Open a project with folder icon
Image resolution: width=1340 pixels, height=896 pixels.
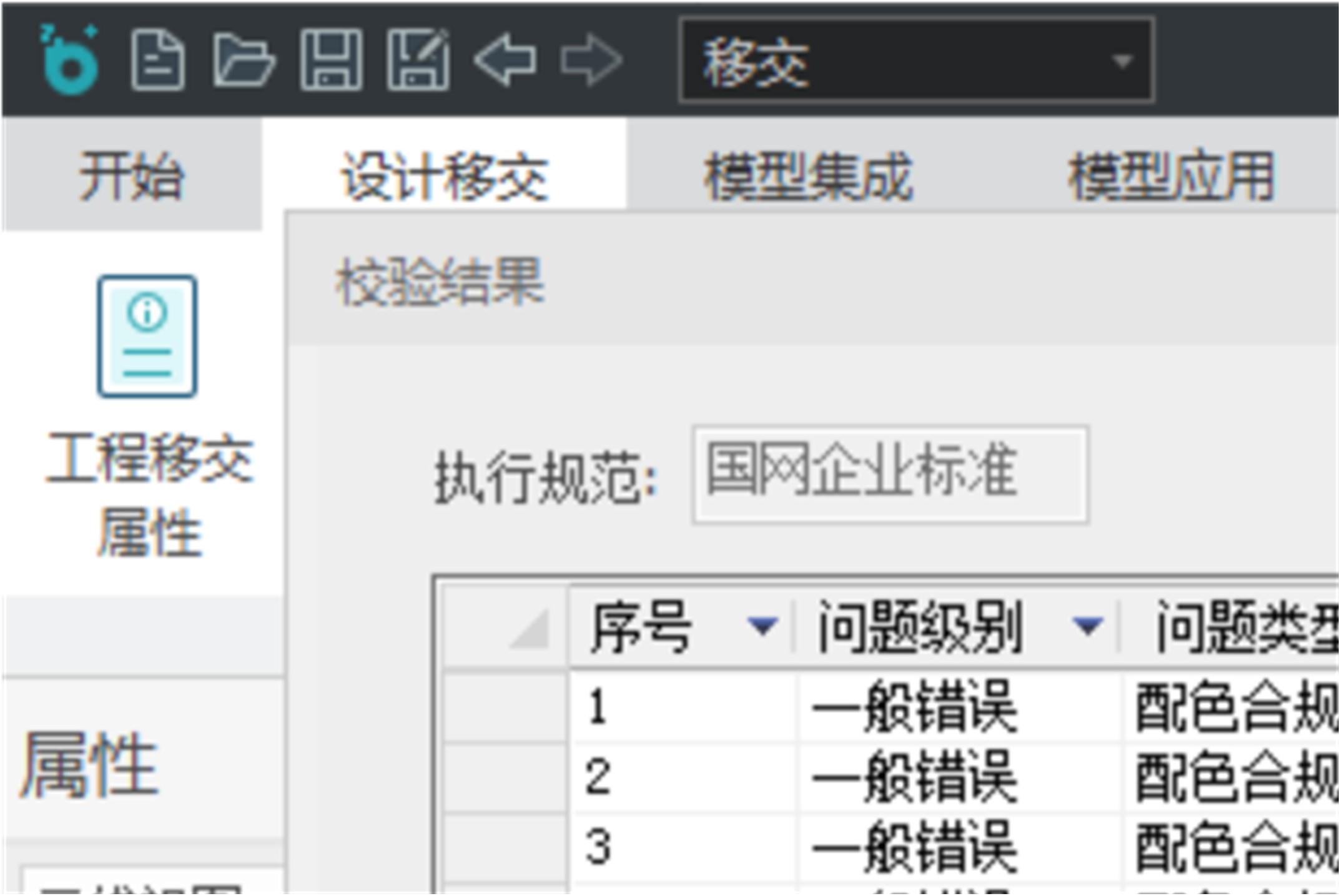(243, 61)
